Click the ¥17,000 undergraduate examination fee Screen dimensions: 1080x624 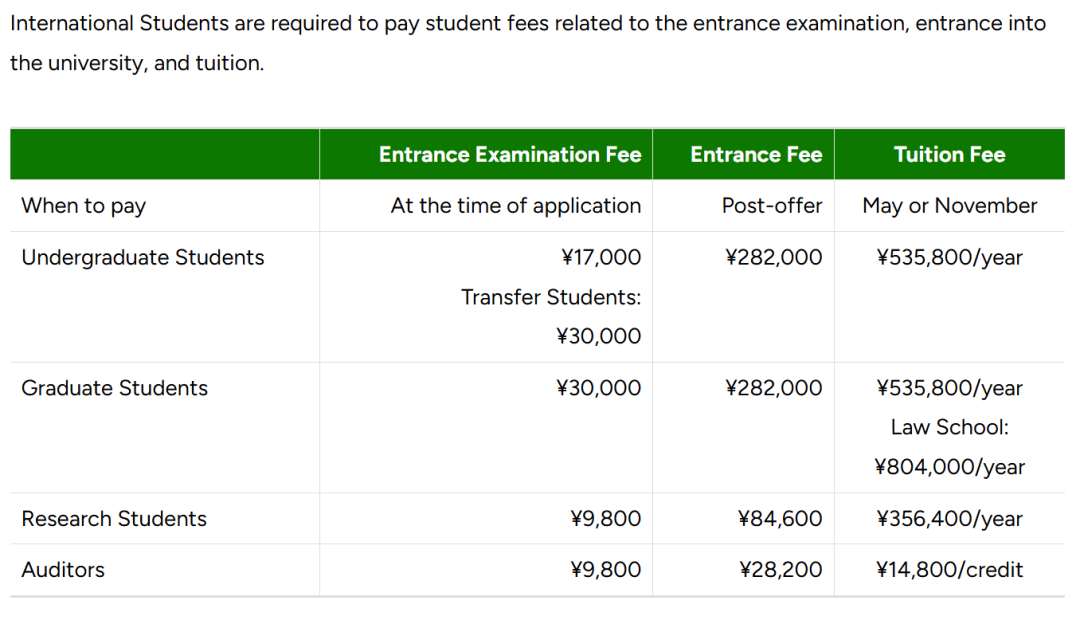click(x=601, y=258)
